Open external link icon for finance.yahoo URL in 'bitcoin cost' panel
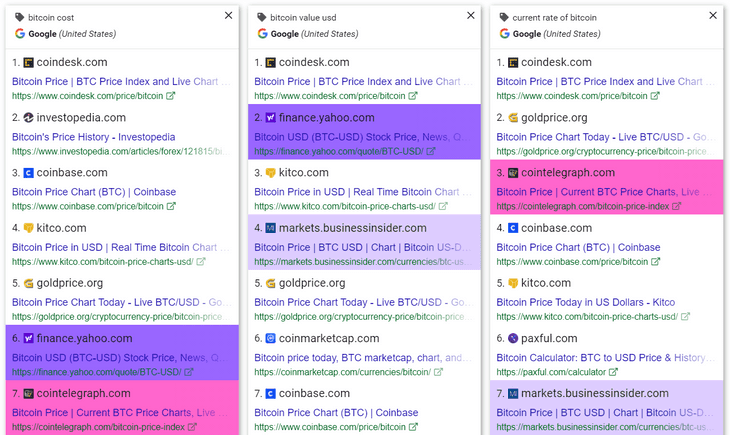The height and width of the screenshot is (435, 730). [189, 372]
